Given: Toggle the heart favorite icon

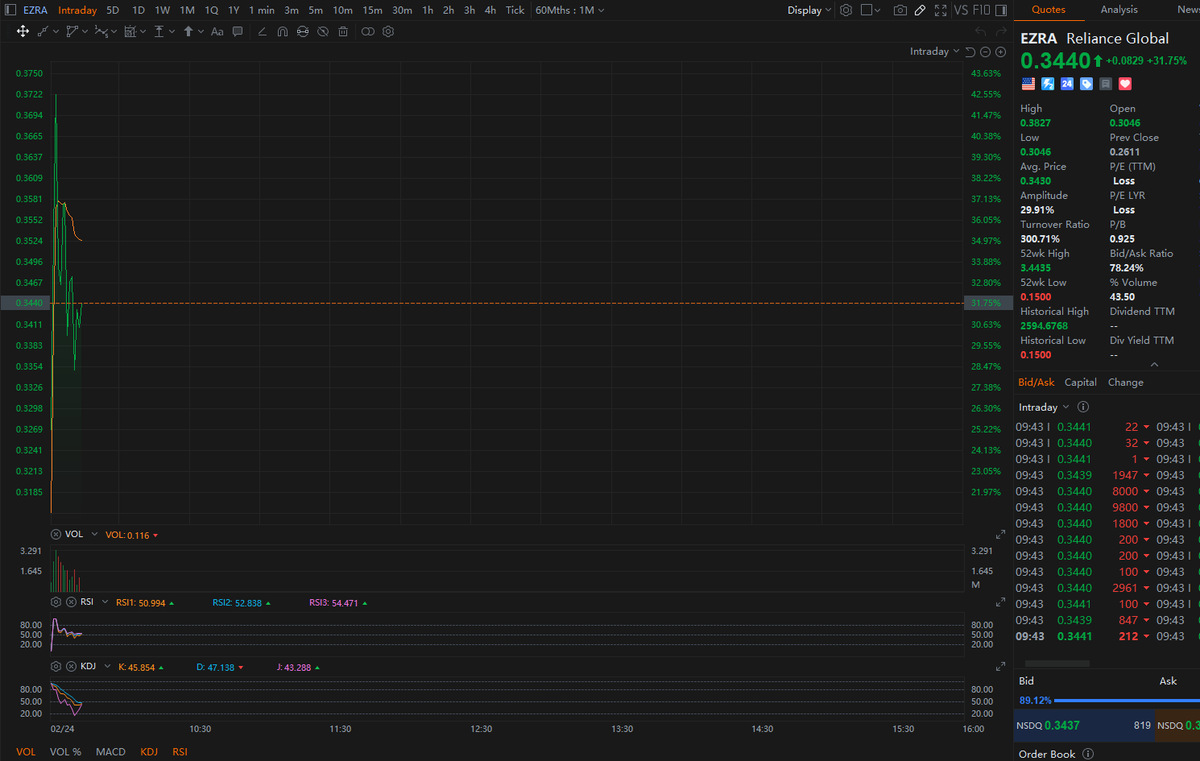Looking at the screenshot, I should (x=1125, y=84).
